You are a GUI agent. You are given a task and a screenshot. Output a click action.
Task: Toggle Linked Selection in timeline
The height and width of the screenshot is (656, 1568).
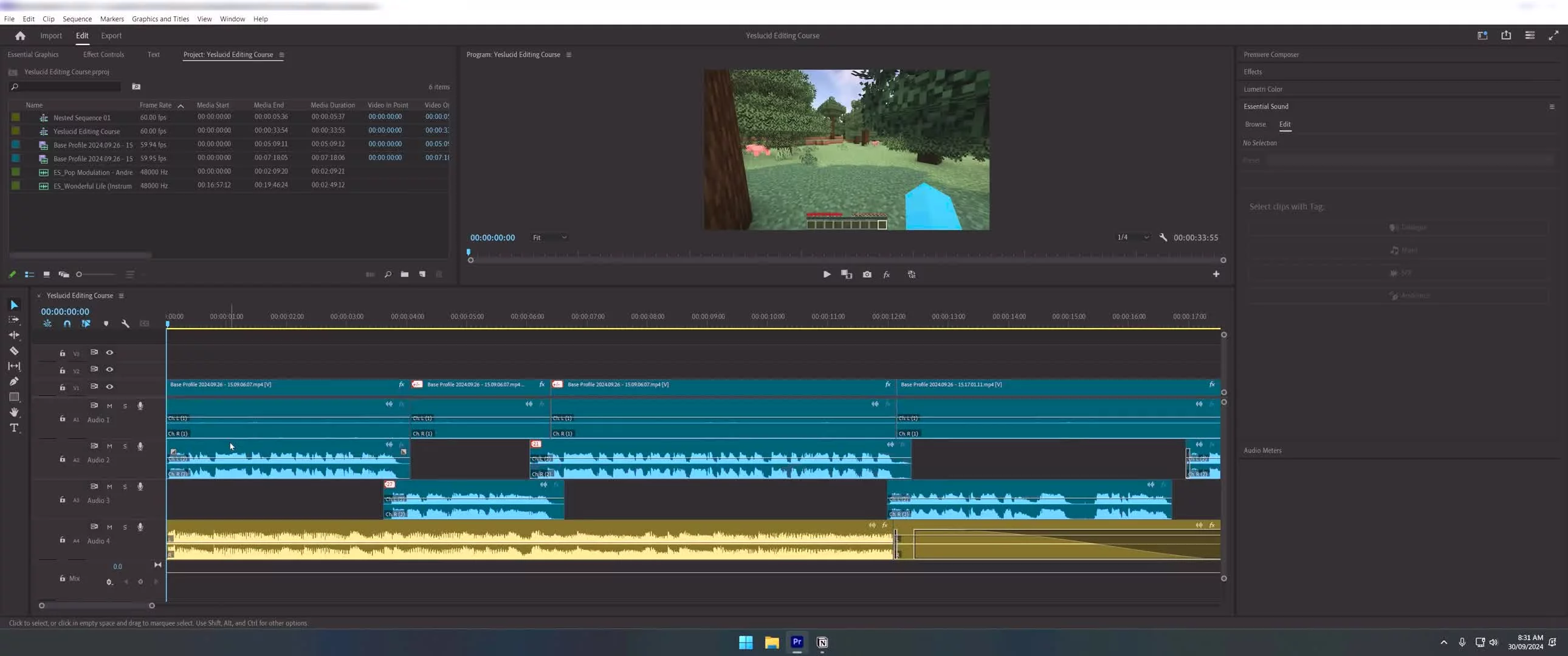coord(86,324)
